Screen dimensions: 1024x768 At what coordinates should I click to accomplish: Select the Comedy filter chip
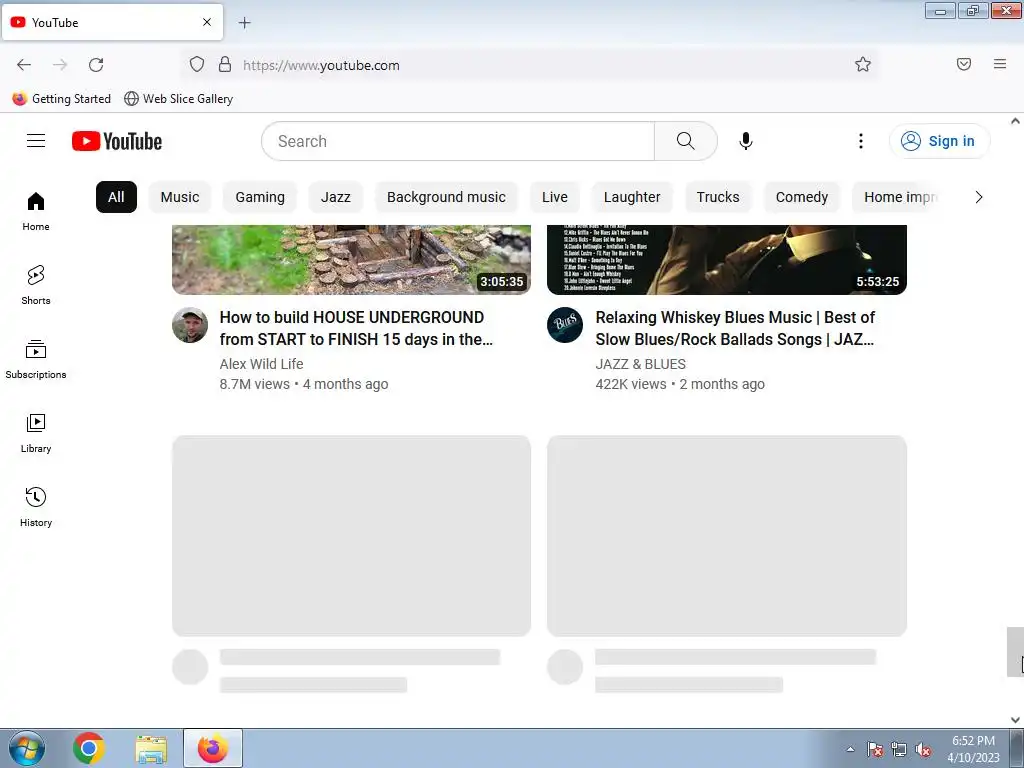(x=801, y=197)
